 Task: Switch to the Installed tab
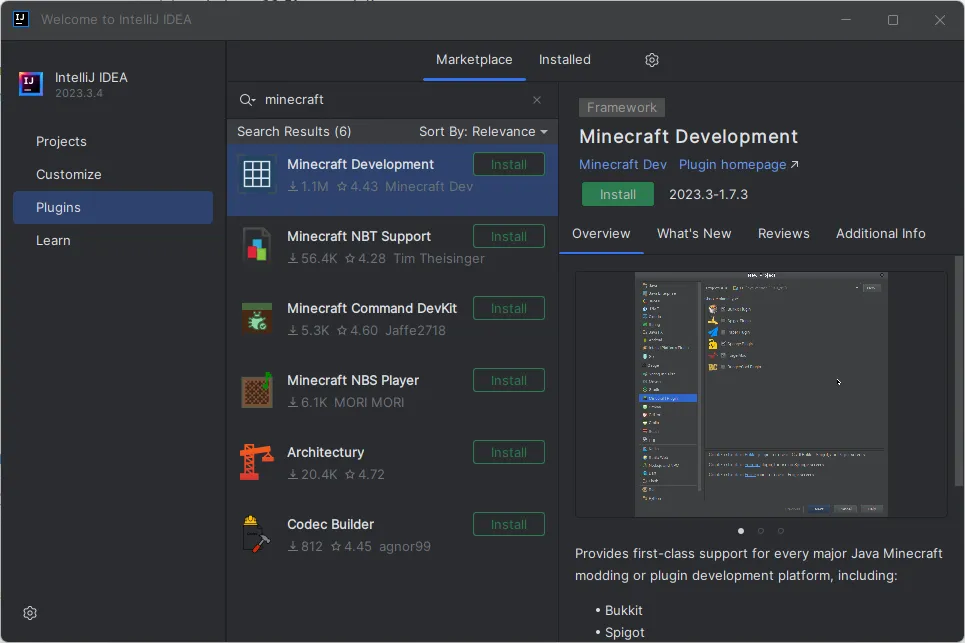coord(564,60)
